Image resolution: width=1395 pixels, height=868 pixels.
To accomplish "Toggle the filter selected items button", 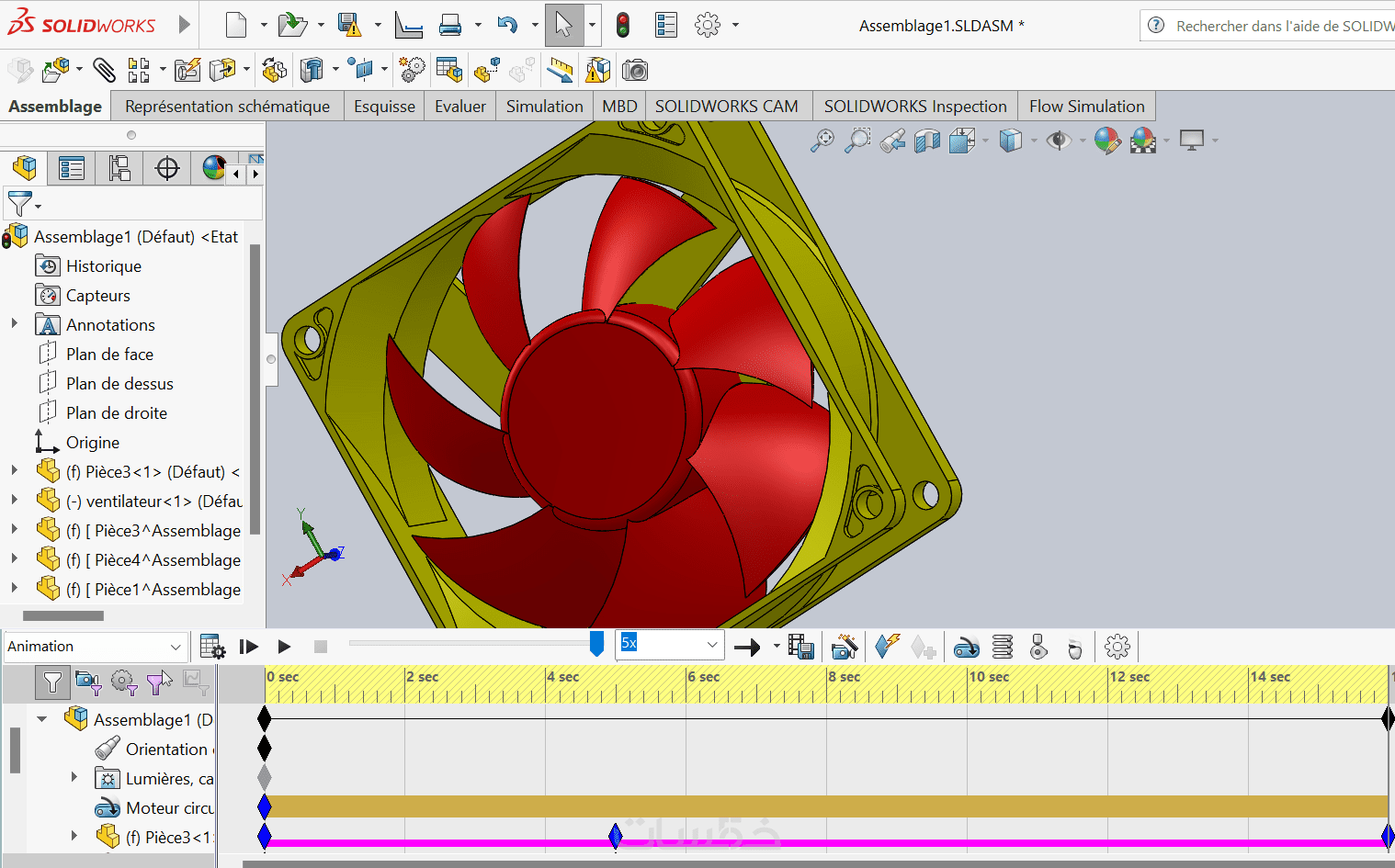I will click(159, 682).
